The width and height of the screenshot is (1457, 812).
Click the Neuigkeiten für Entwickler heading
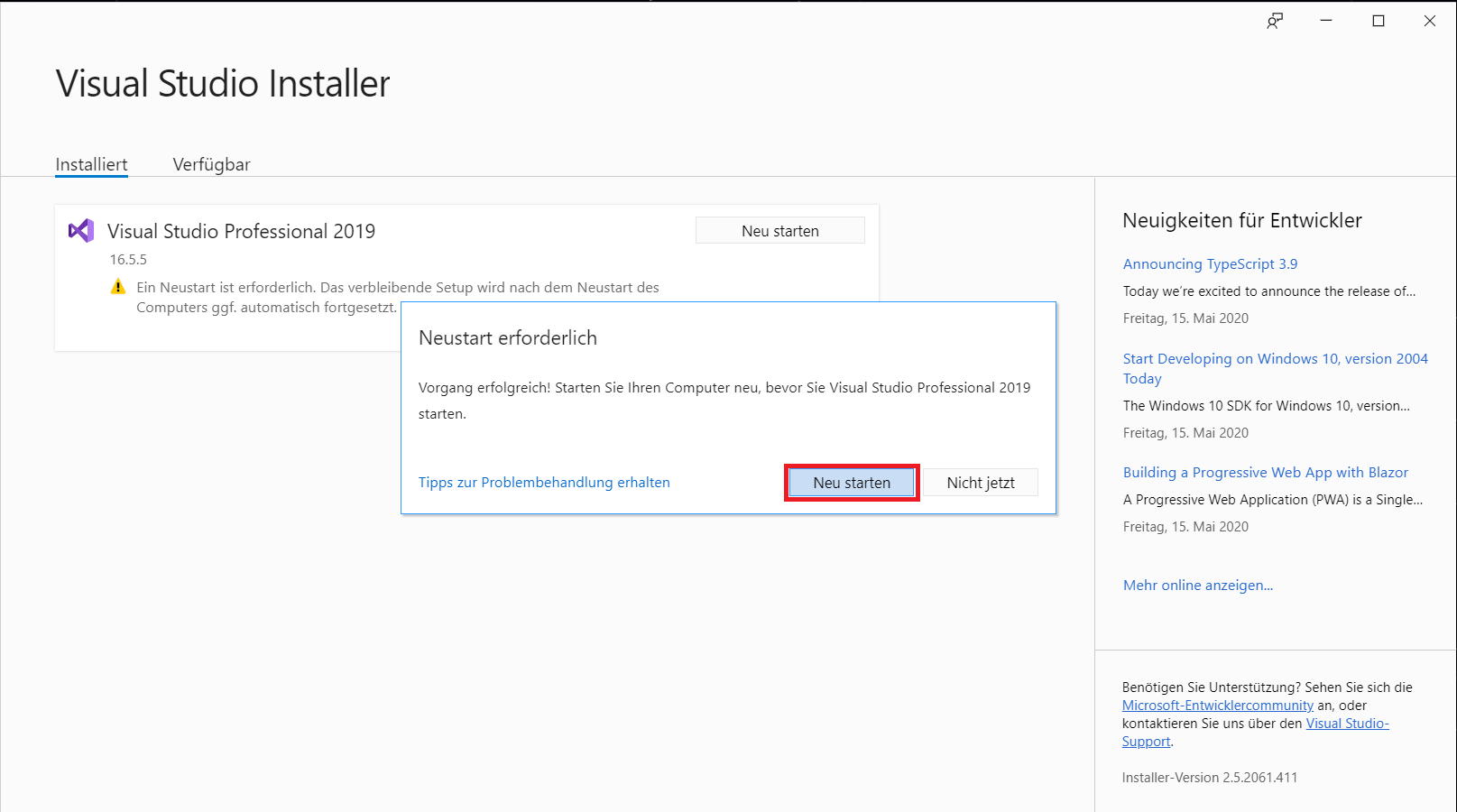[x=1242, y=221]
